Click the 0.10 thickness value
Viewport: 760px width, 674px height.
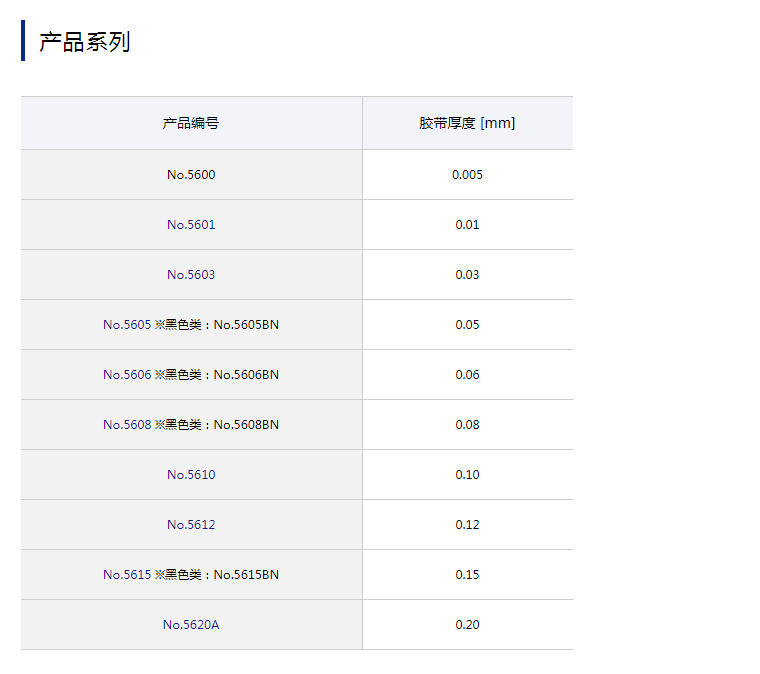pyautogui.click(x=467, y=475)
